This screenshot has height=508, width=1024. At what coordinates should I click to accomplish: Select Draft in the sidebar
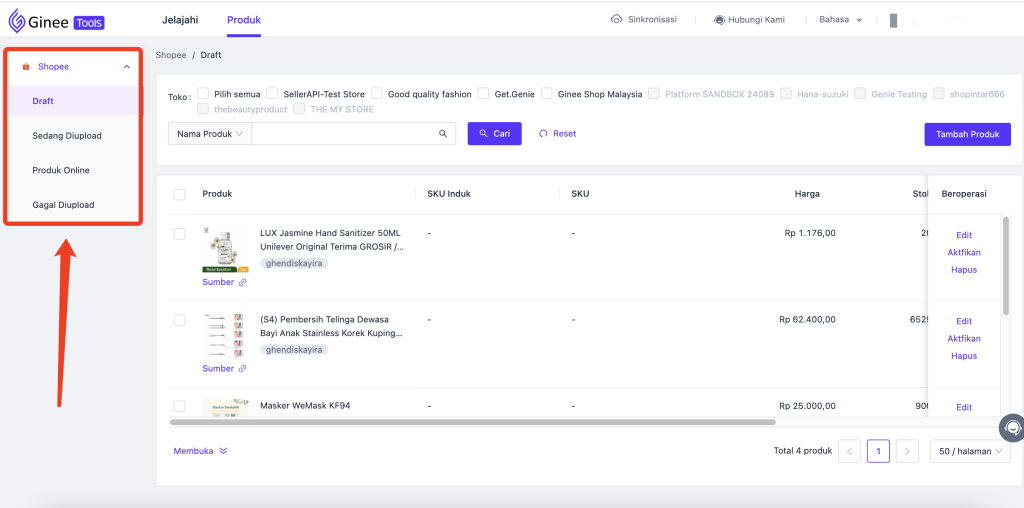(x=74, y=101)
